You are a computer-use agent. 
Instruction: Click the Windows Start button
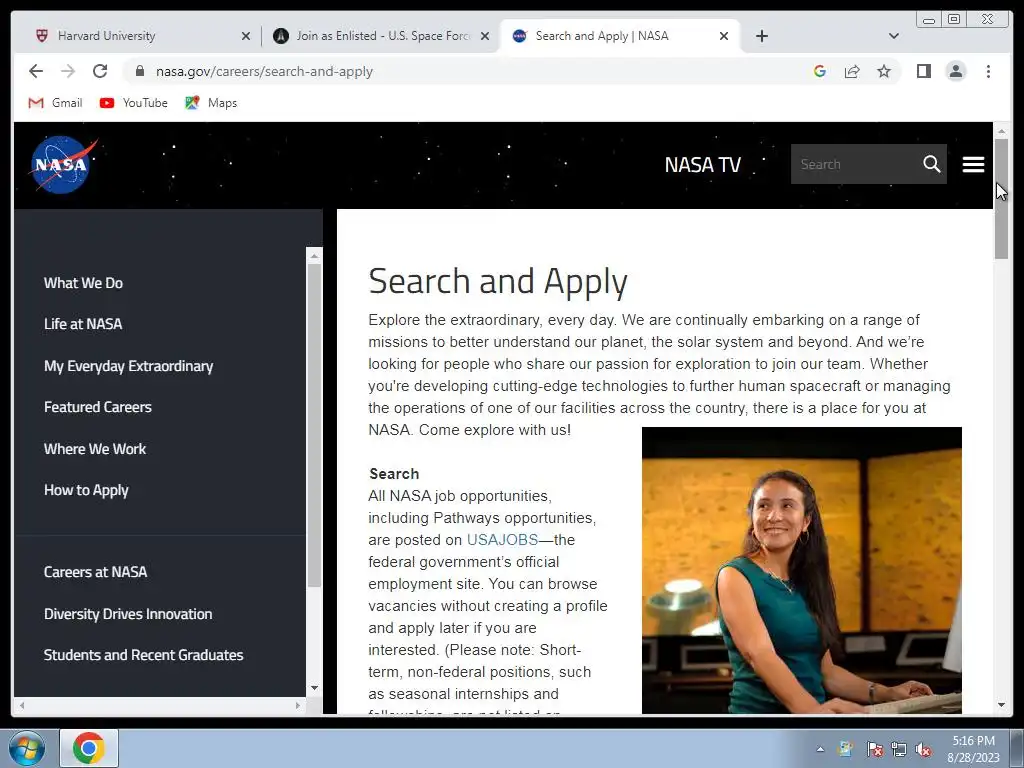[x=27, y=748]
